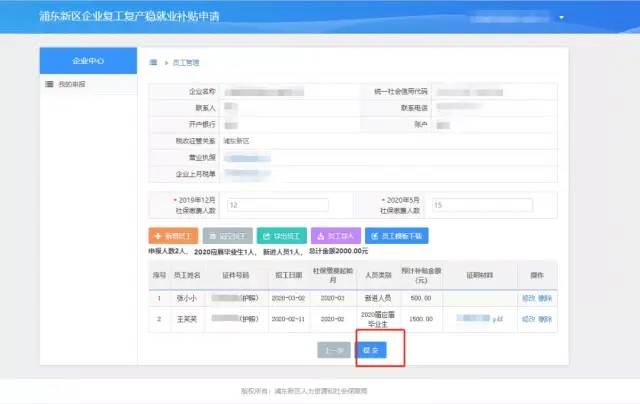This screenshot has width=640, height=404.
Task: Open 我的申报 in the left sidebar
Action: coord(71,84)
